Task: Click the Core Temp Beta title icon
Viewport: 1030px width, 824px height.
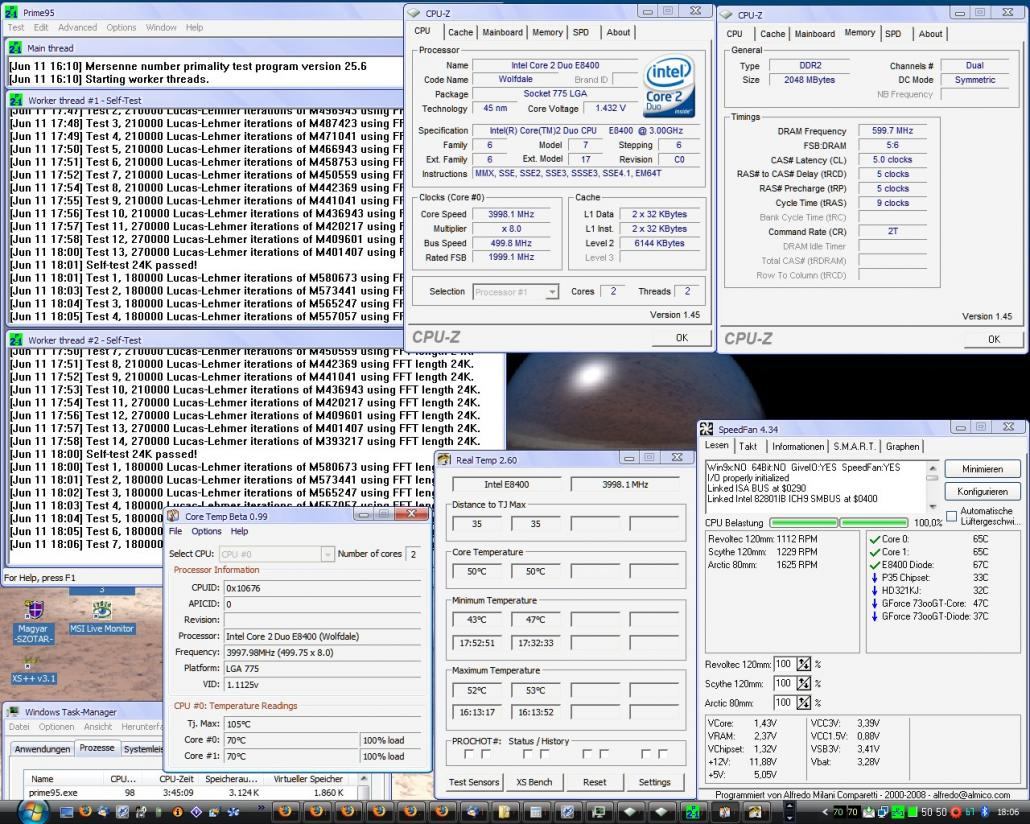Action: pos(173,516)
